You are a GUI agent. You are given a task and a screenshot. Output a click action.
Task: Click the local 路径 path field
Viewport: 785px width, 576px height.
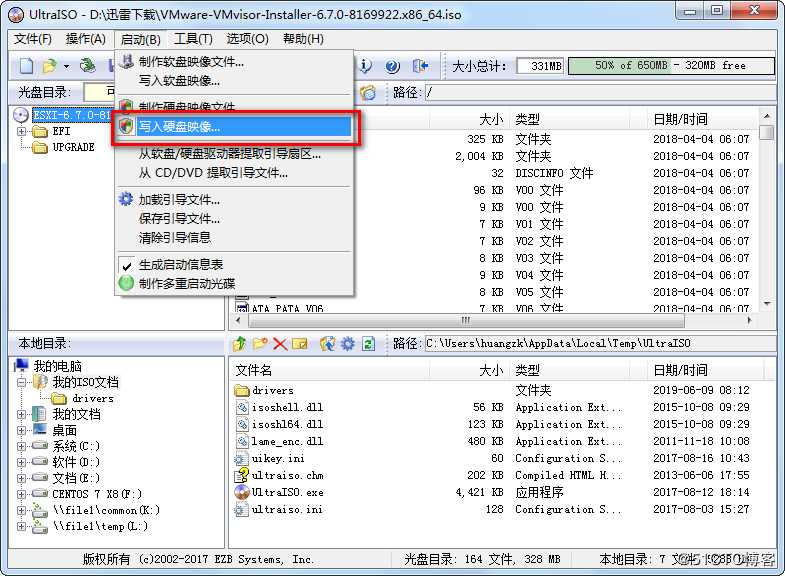(599, 343)
